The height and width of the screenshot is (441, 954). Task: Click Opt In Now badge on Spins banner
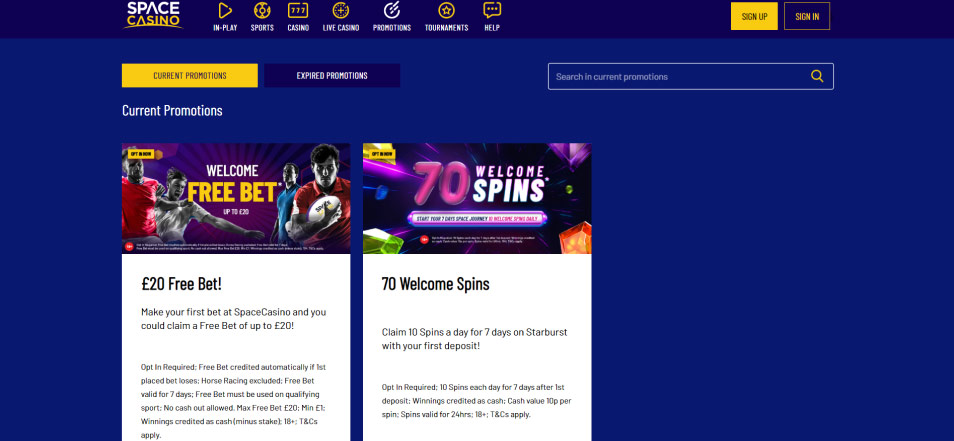click(383, 153)
